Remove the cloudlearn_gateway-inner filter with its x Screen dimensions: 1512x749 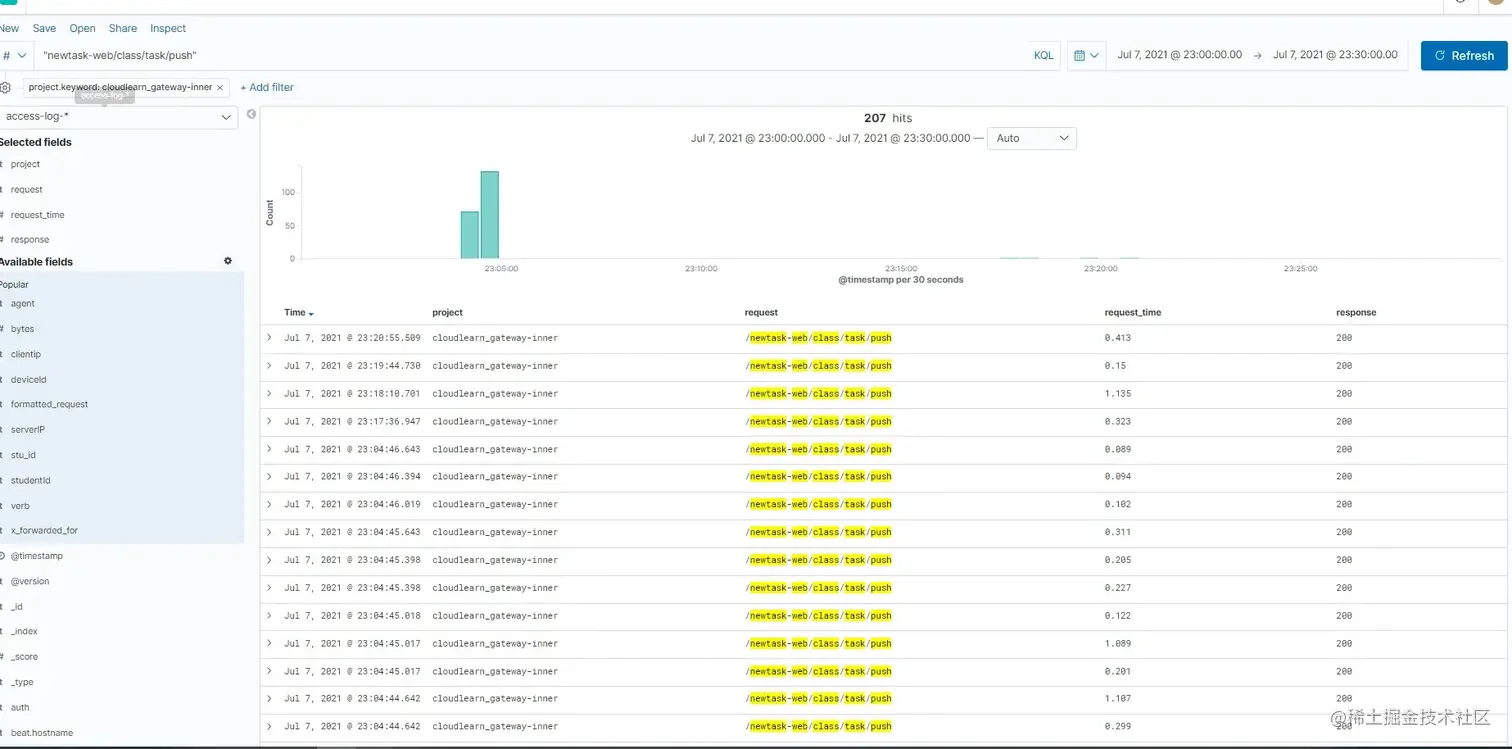(x=220, y=88)
